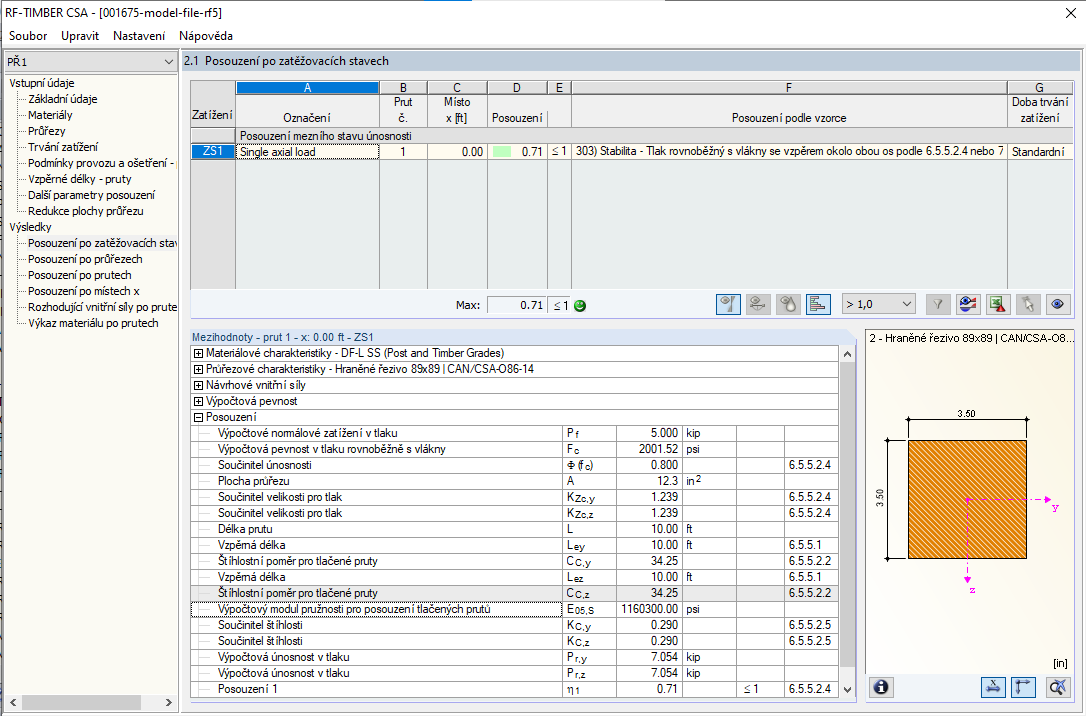The width and height of the screenshot is (1086, 716).
Task: Click the reset zoom magnifier icon
Action: tap(1056, 687)
